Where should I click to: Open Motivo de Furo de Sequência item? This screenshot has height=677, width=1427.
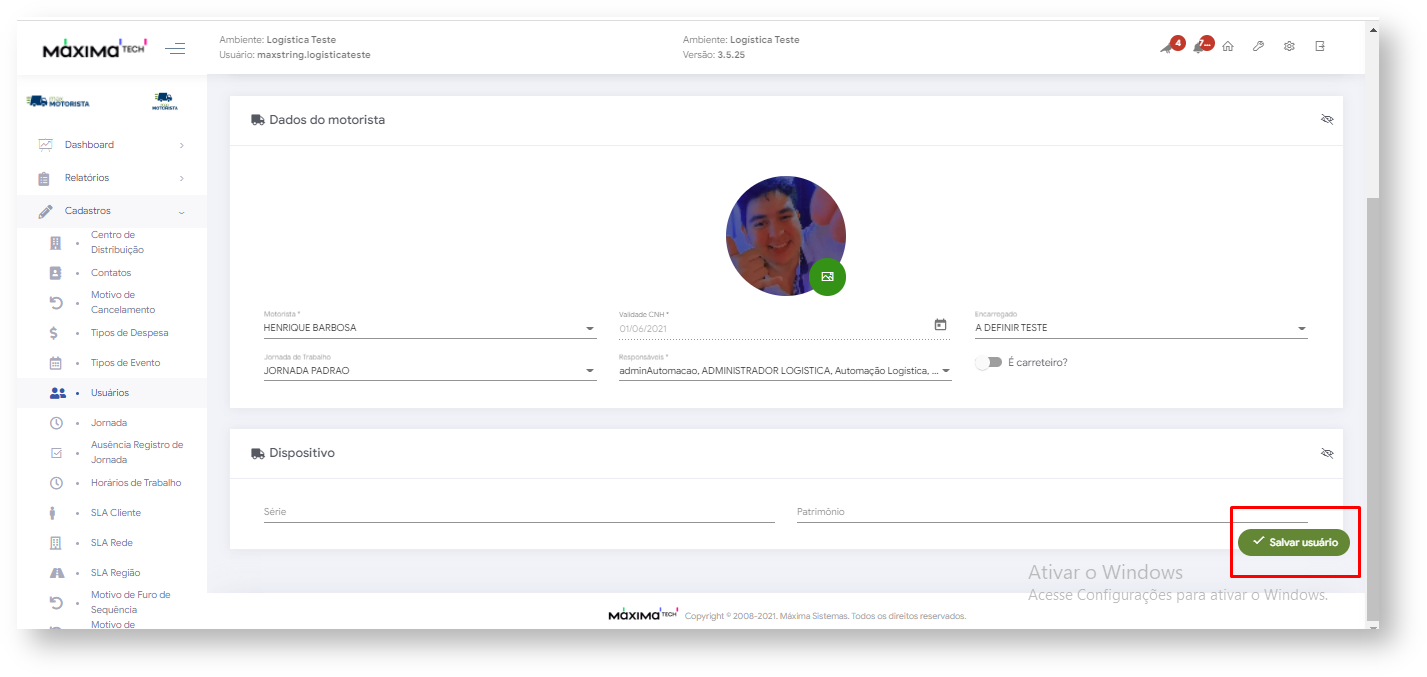(131, 602)
